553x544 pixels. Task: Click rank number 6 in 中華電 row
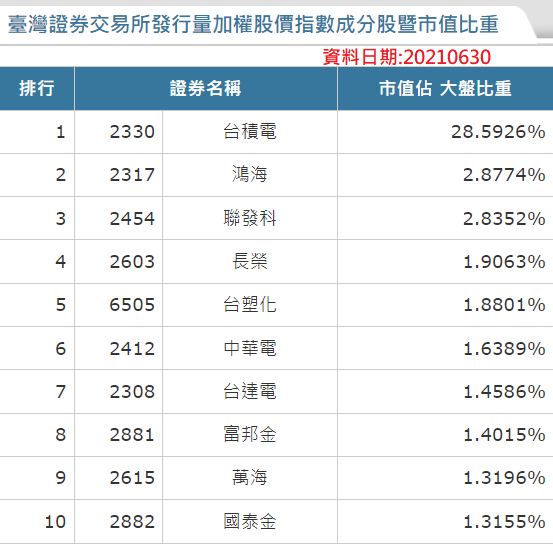61,349
